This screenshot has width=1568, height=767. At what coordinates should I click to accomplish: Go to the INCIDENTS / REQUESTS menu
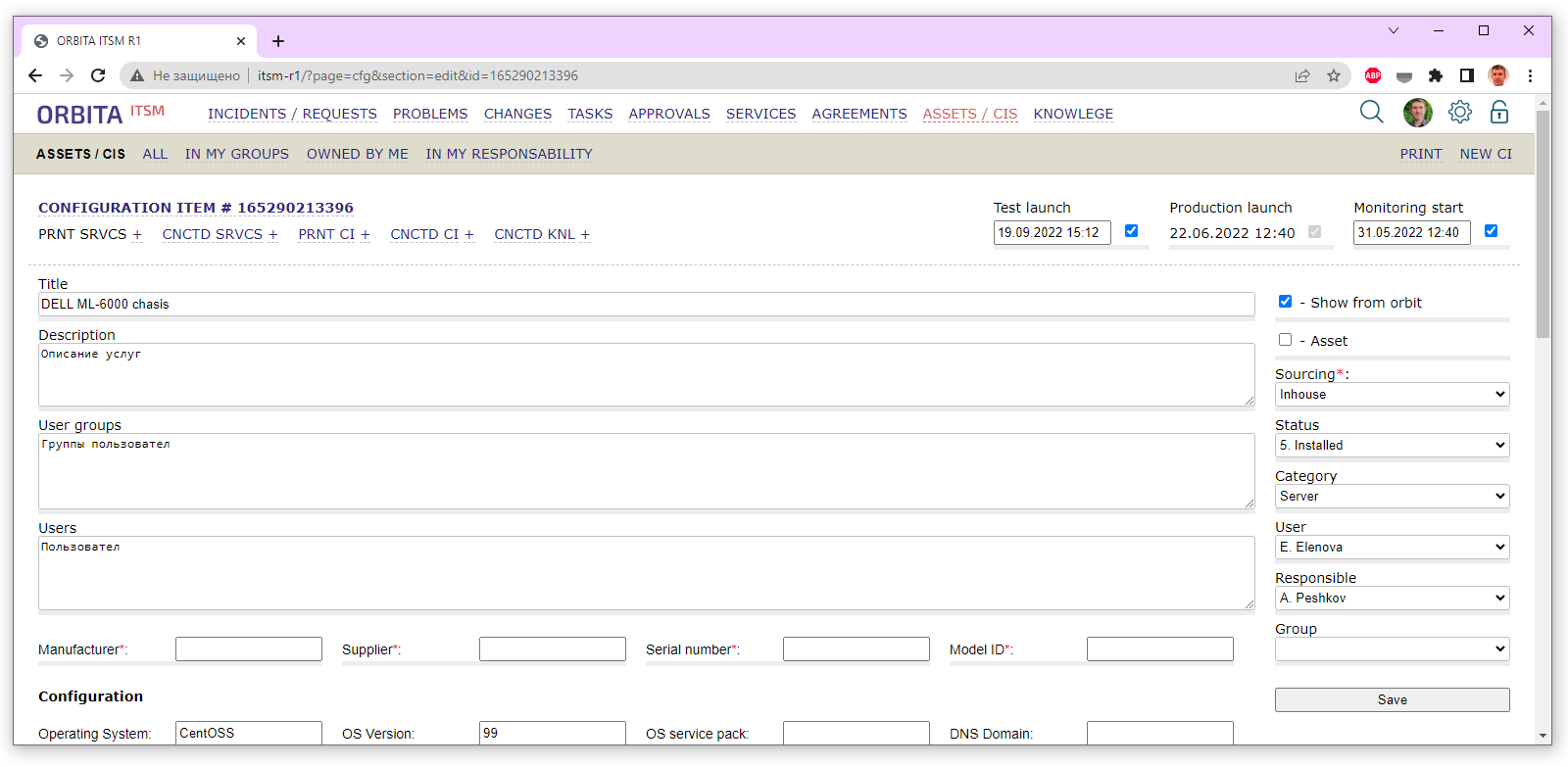click(292, 114)
